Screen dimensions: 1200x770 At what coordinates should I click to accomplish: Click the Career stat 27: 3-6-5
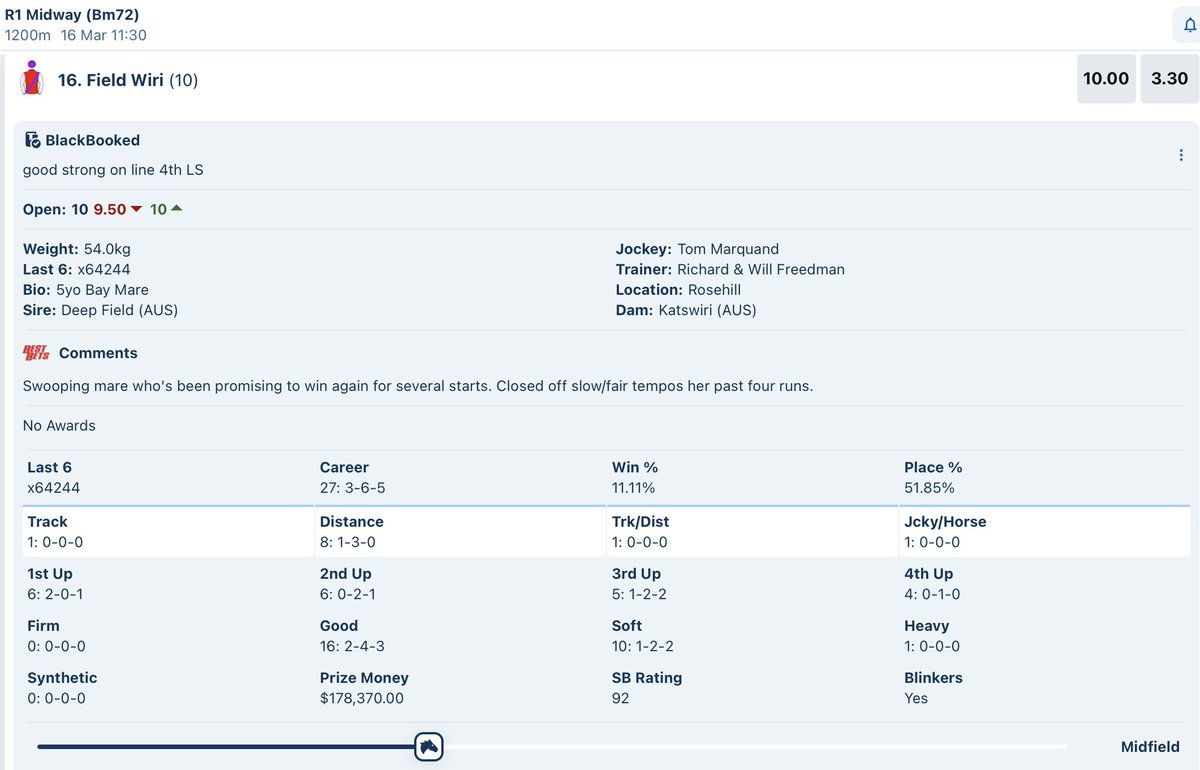coord(353,488)
